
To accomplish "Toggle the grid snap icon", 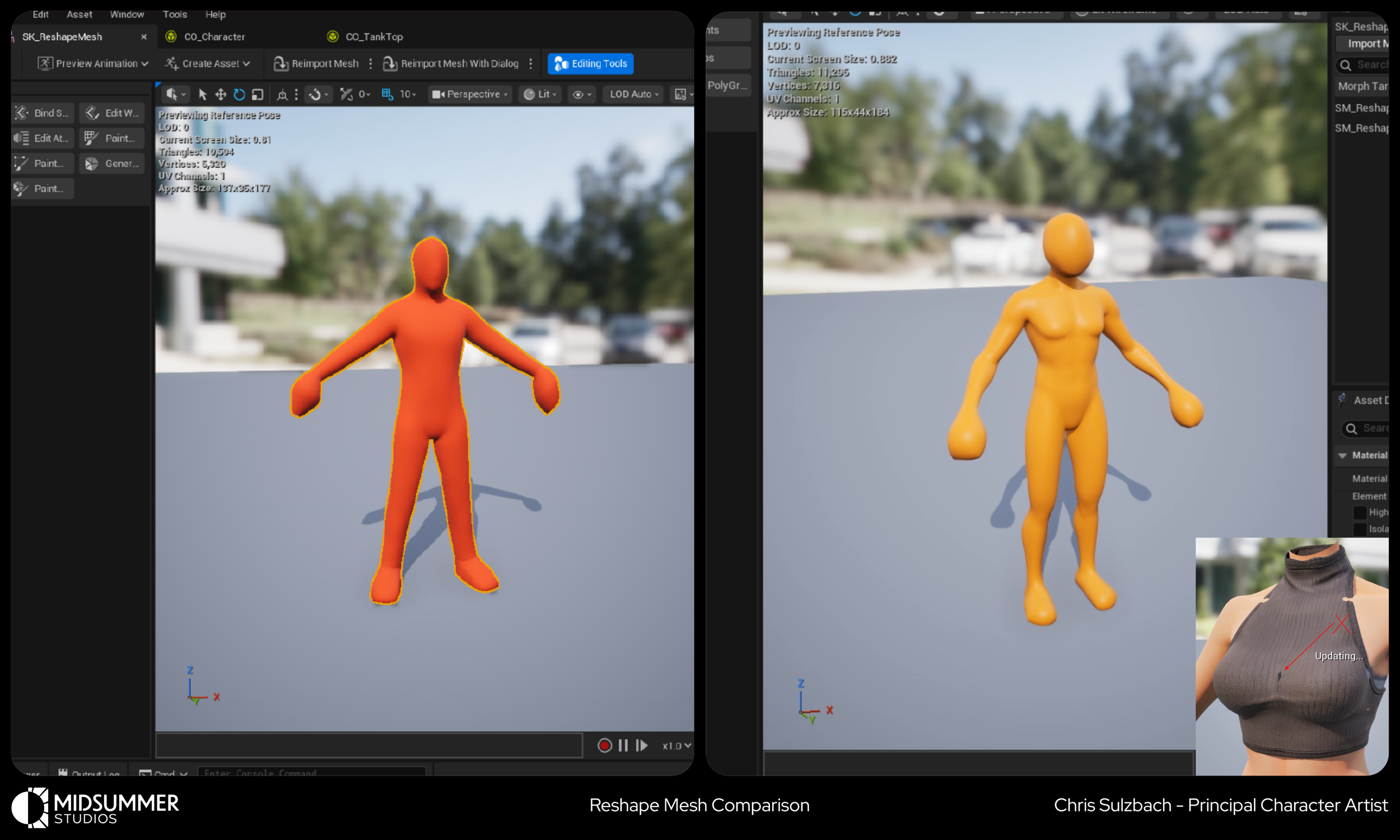I will (x=388, y=95).
